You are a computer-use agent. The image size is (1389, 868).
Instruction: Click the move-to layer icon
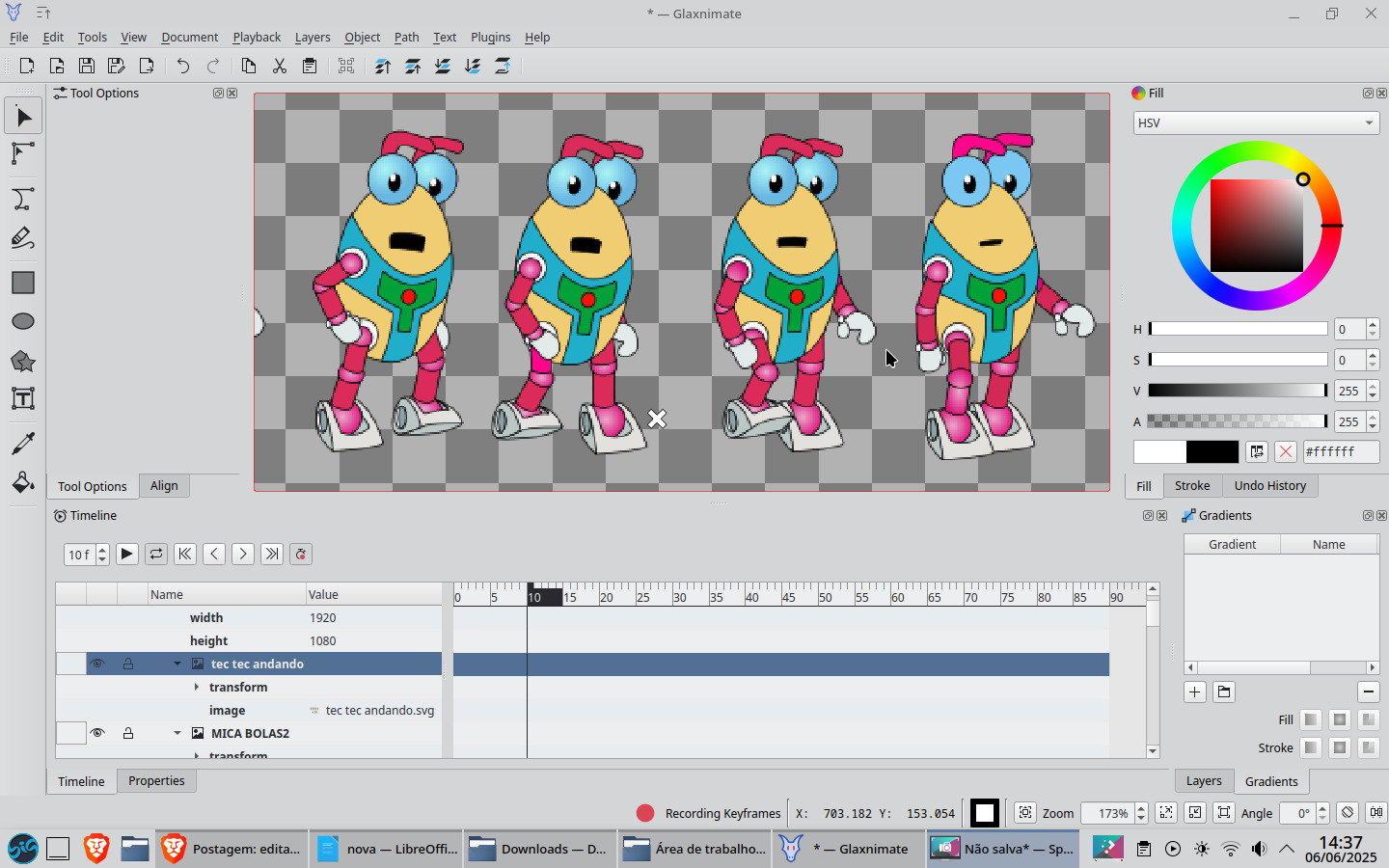point(503,66)
